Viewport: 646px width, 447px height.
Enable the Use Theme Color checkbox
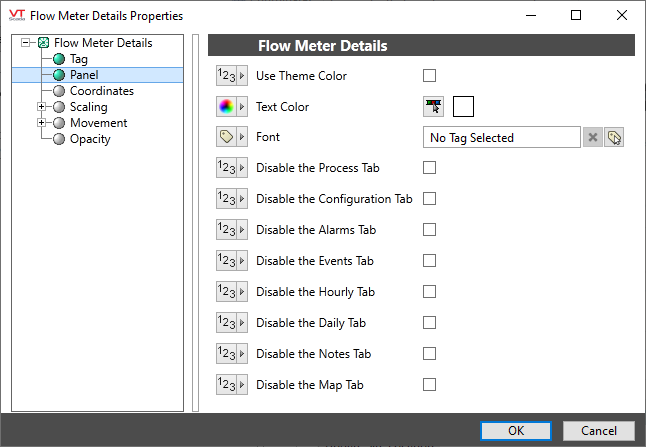coord(429,76)
